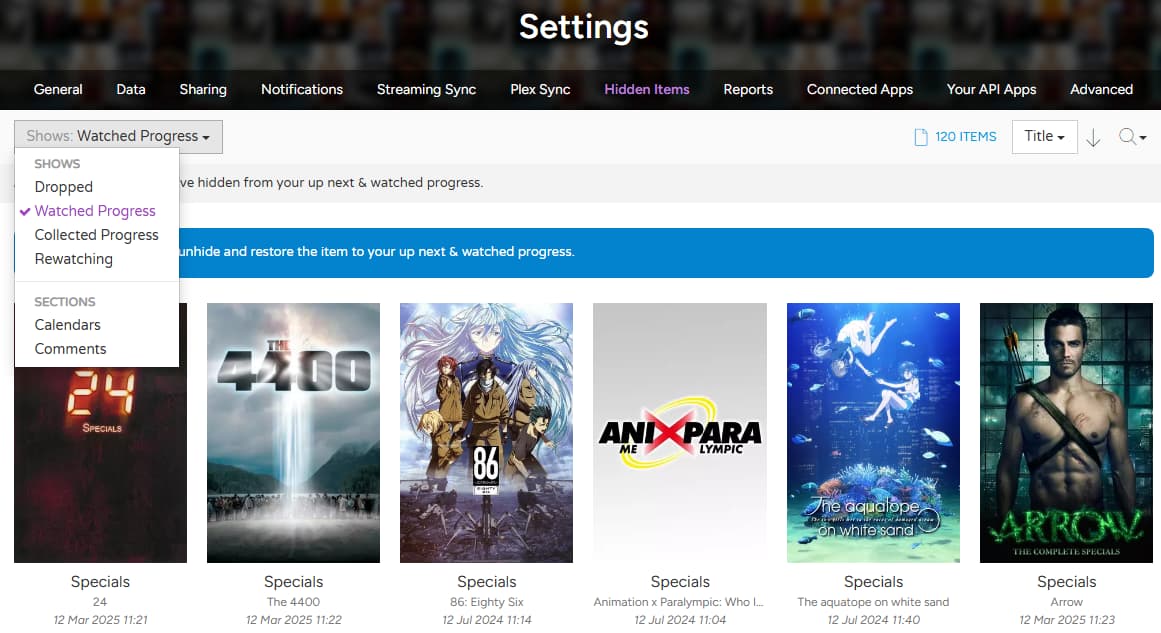Screen dimensions: 1161x633
Task: Click the Settings page heading
Action: tap(583, 27)
